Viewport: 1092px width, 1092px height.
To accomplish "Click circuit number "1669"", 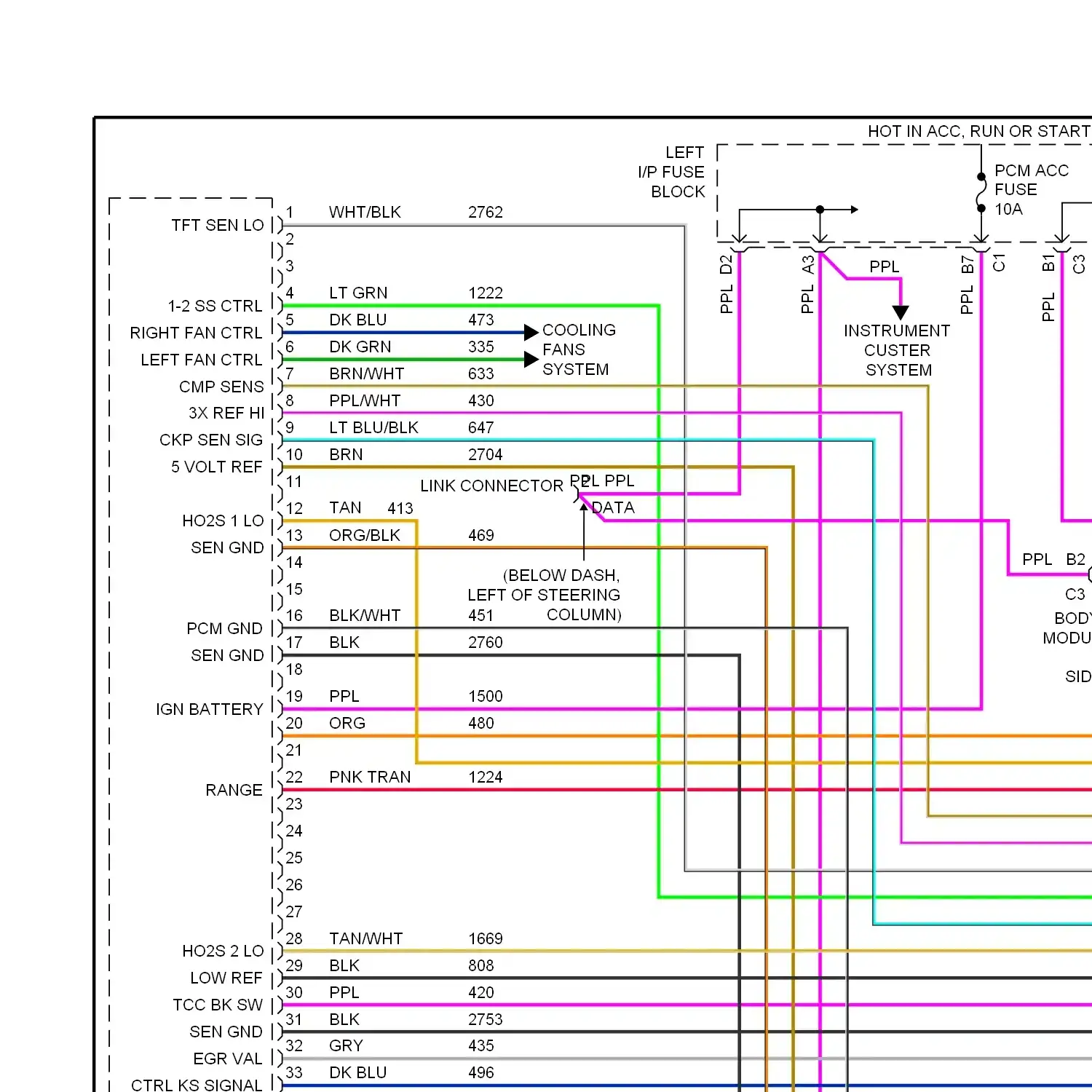I will 486,938.
